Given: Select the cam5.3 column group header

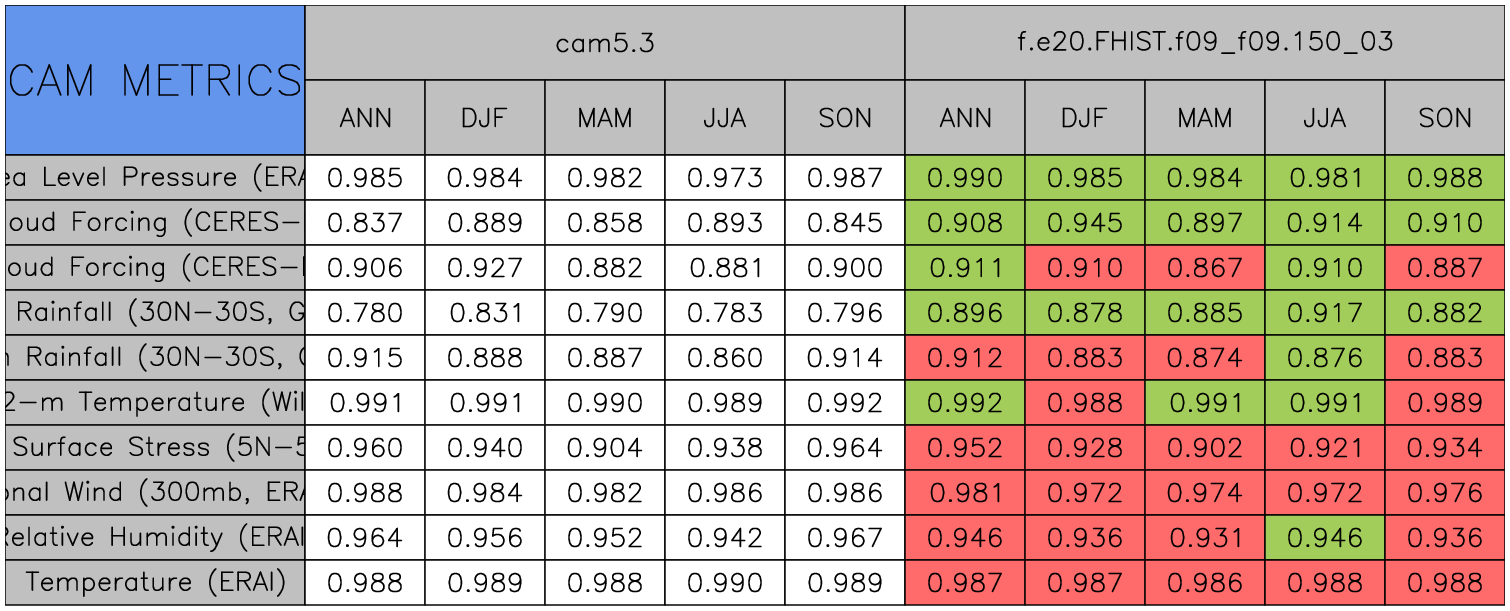Looking at the screenshot, I should [x=604, y=42].
